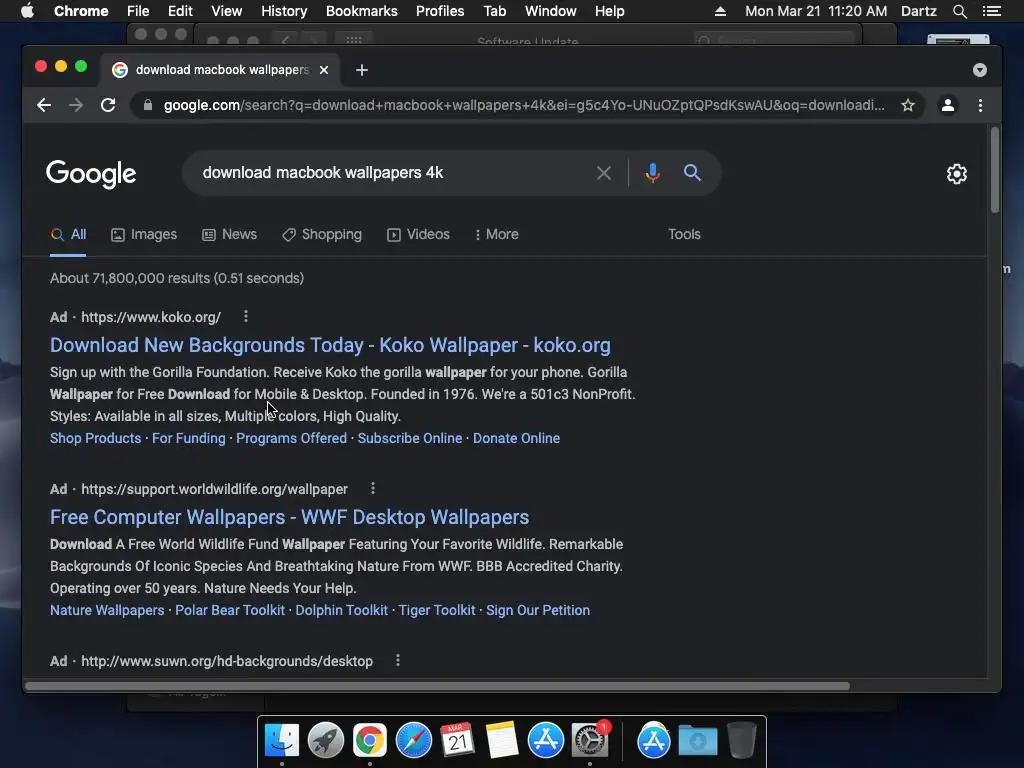Open 'Free Computer Wallpapers - WWF' result

(x=289, y=517)
